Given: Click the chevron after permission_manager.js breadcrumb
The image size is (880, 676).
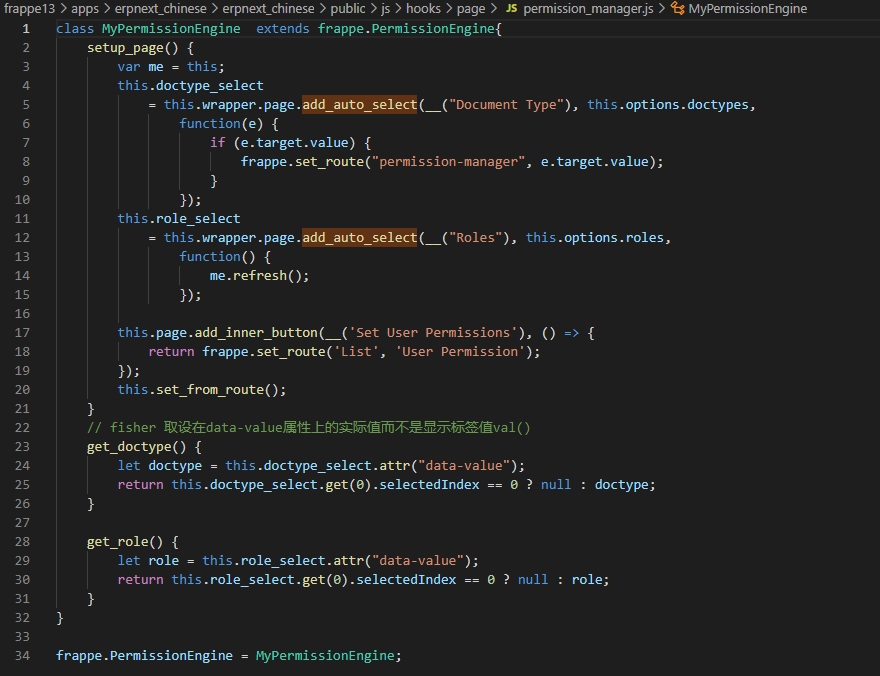Looking at the screenshot, I should (x=662, y=8).
